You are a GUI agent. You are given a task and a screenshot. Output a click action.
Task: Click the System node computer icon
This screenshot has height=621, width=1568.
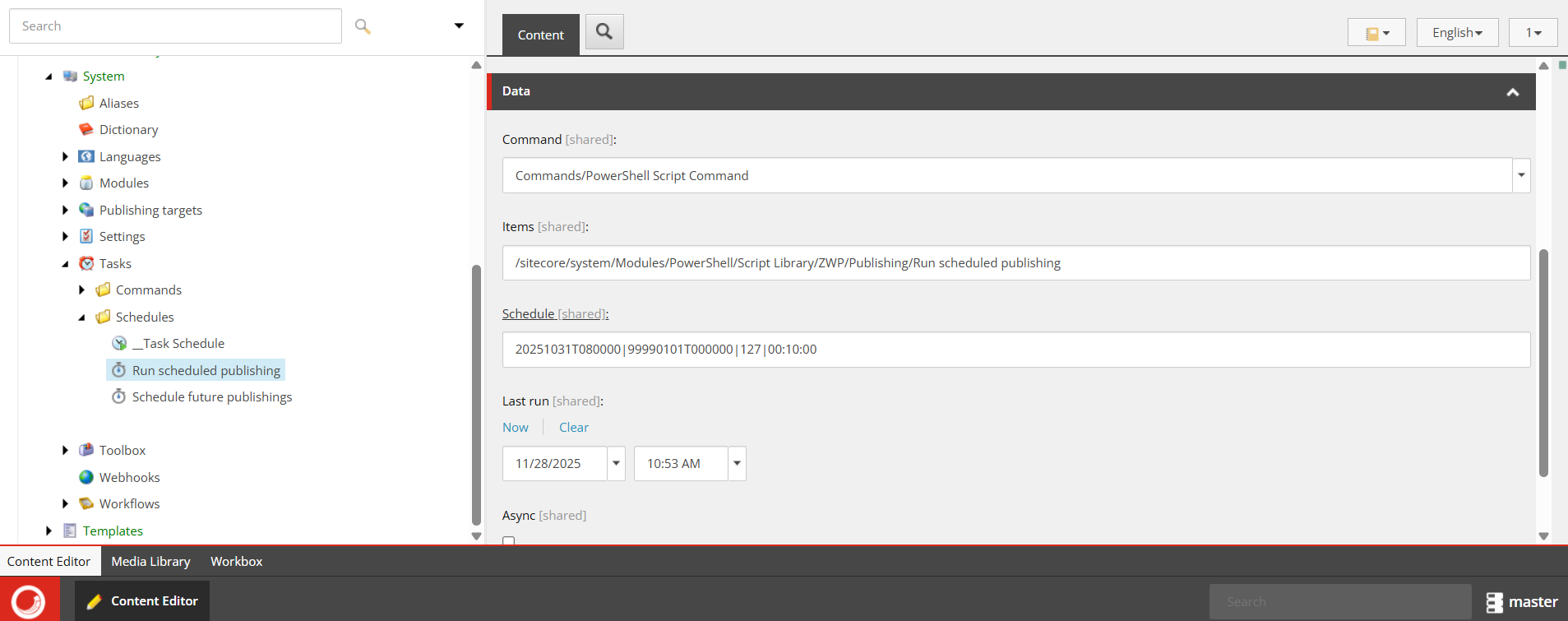coord(70,76)
